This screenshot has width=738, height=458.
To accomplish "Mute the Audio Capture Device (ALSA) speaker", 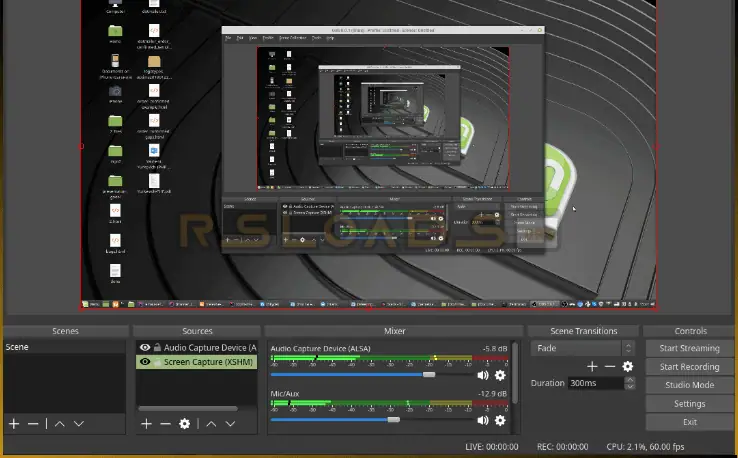I will coord(483,375).
